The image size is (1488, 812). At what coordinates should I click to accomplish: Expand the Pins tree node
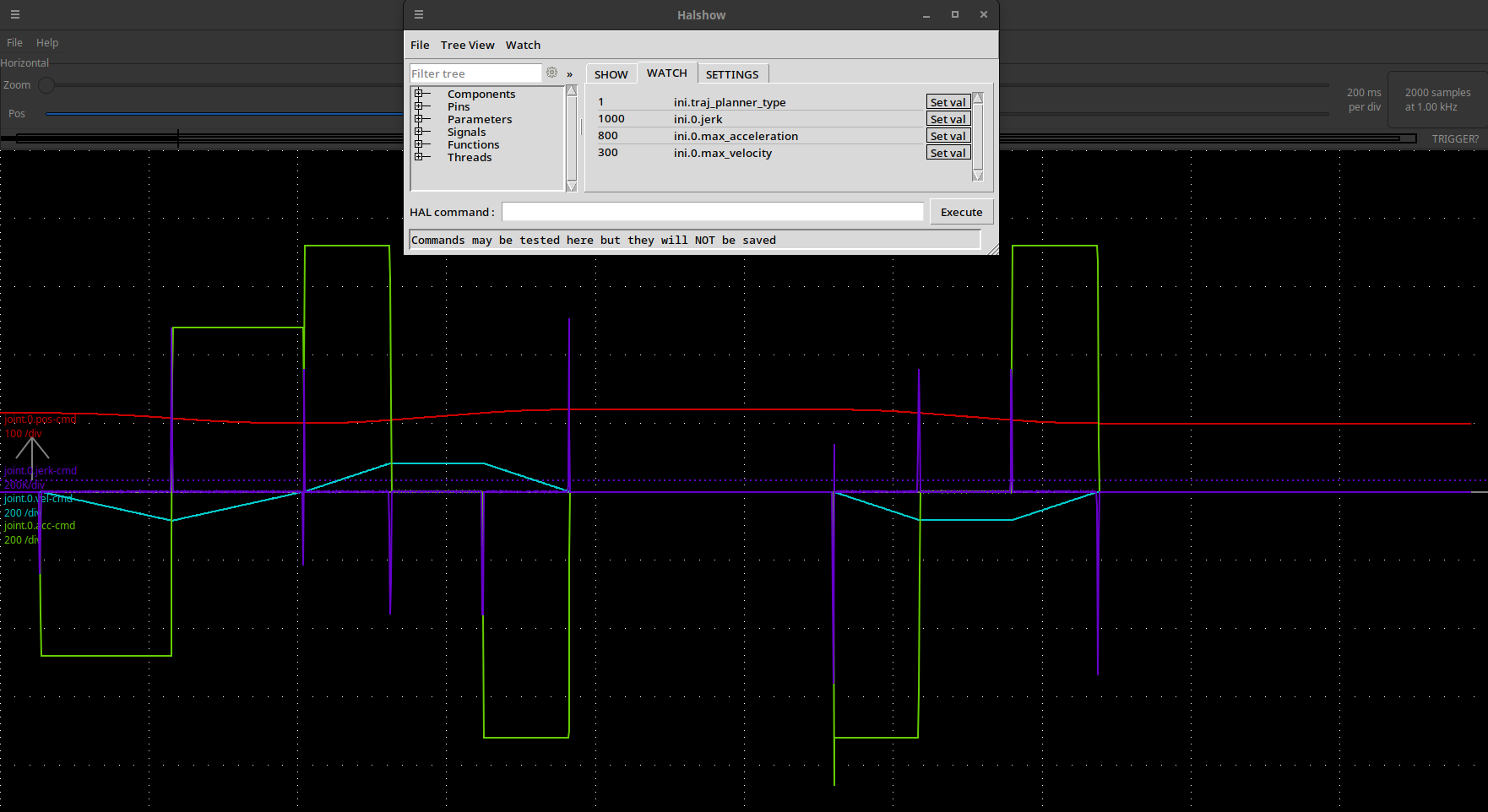tap(418, 106)
